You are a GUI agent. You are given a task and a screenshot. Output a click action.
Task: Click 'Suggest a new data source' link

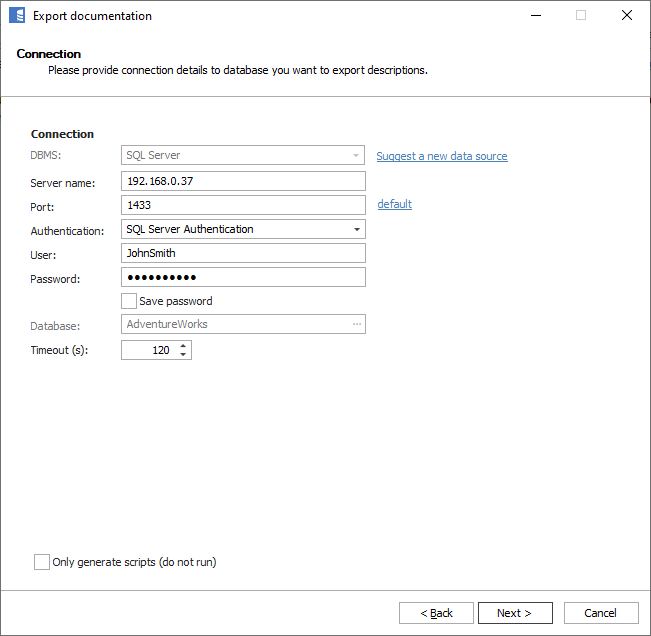(x=441, y=156)
